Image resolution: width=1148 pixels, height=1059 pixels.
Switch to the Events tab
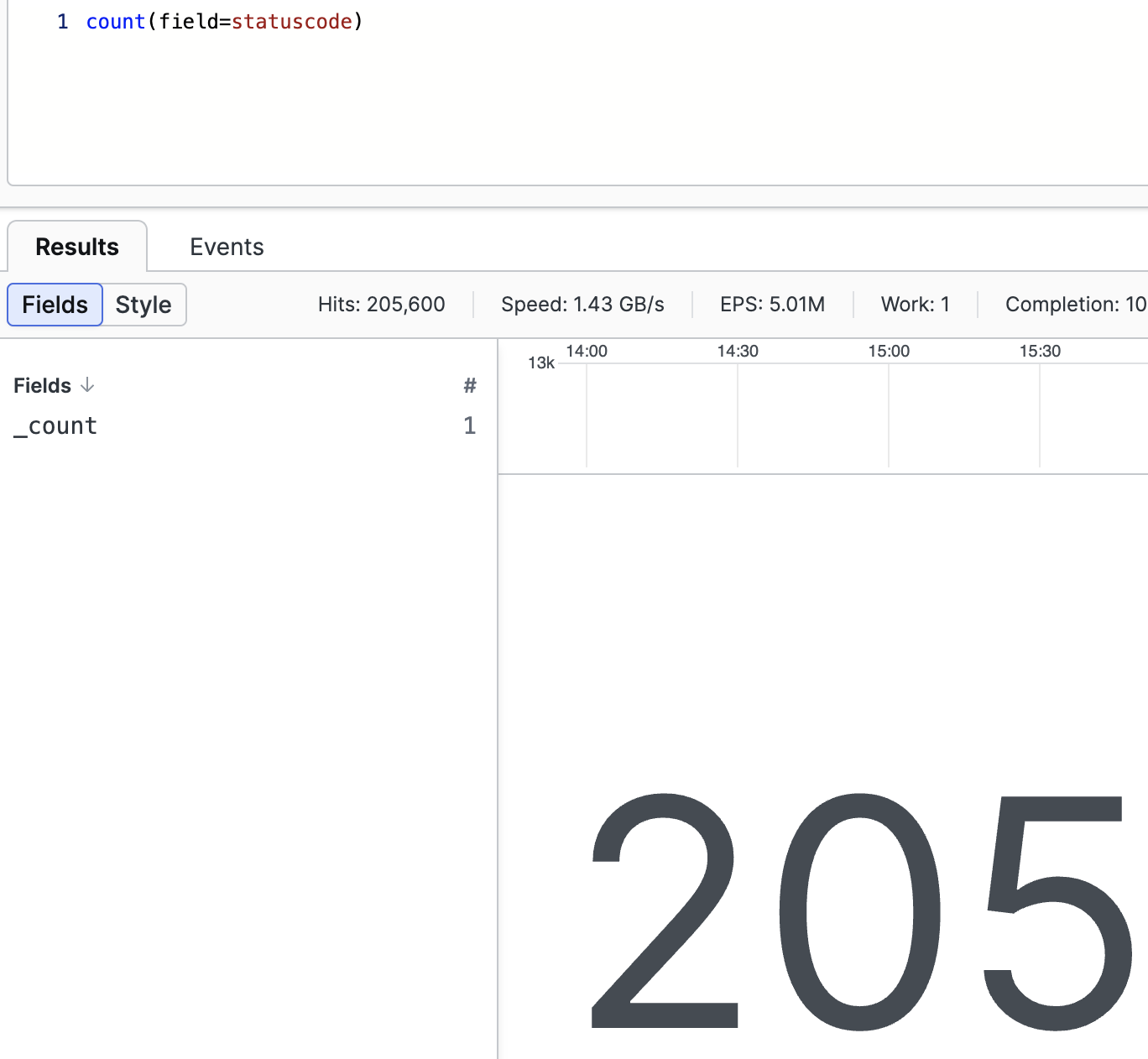tap(226, 246)
